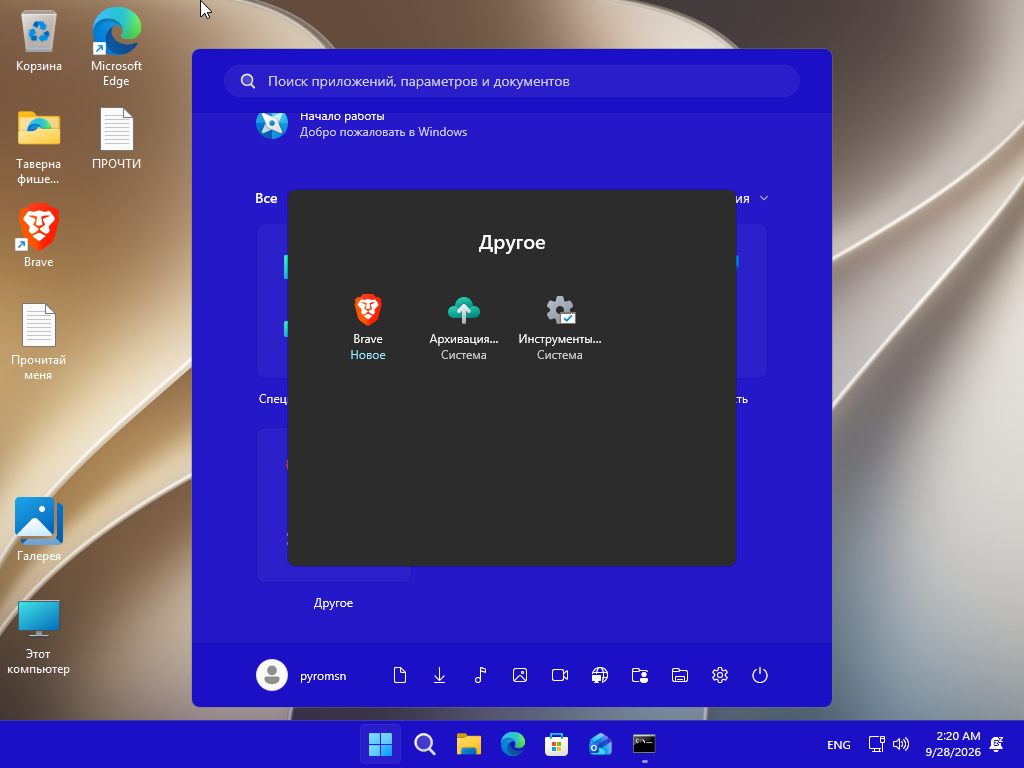Open Outlook from the taskbar
1024x768 pixels.
point(600,744)
